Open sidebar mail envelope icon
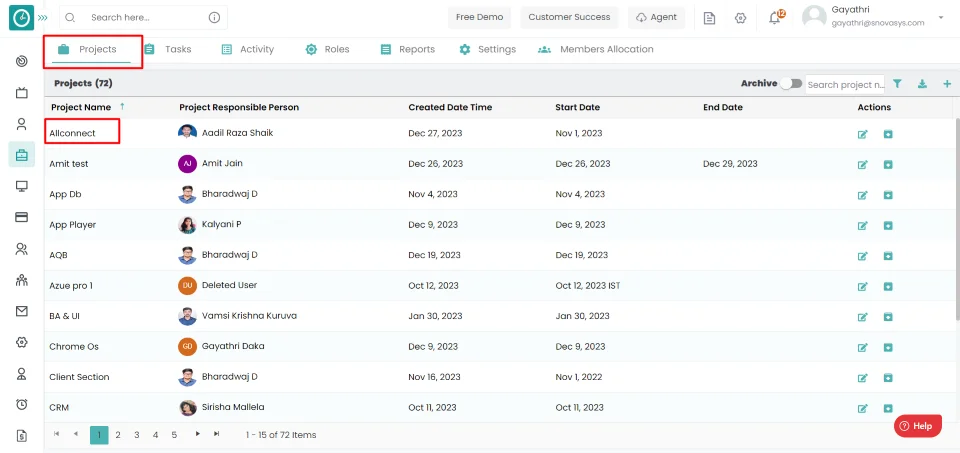 [x=21, y=311]
